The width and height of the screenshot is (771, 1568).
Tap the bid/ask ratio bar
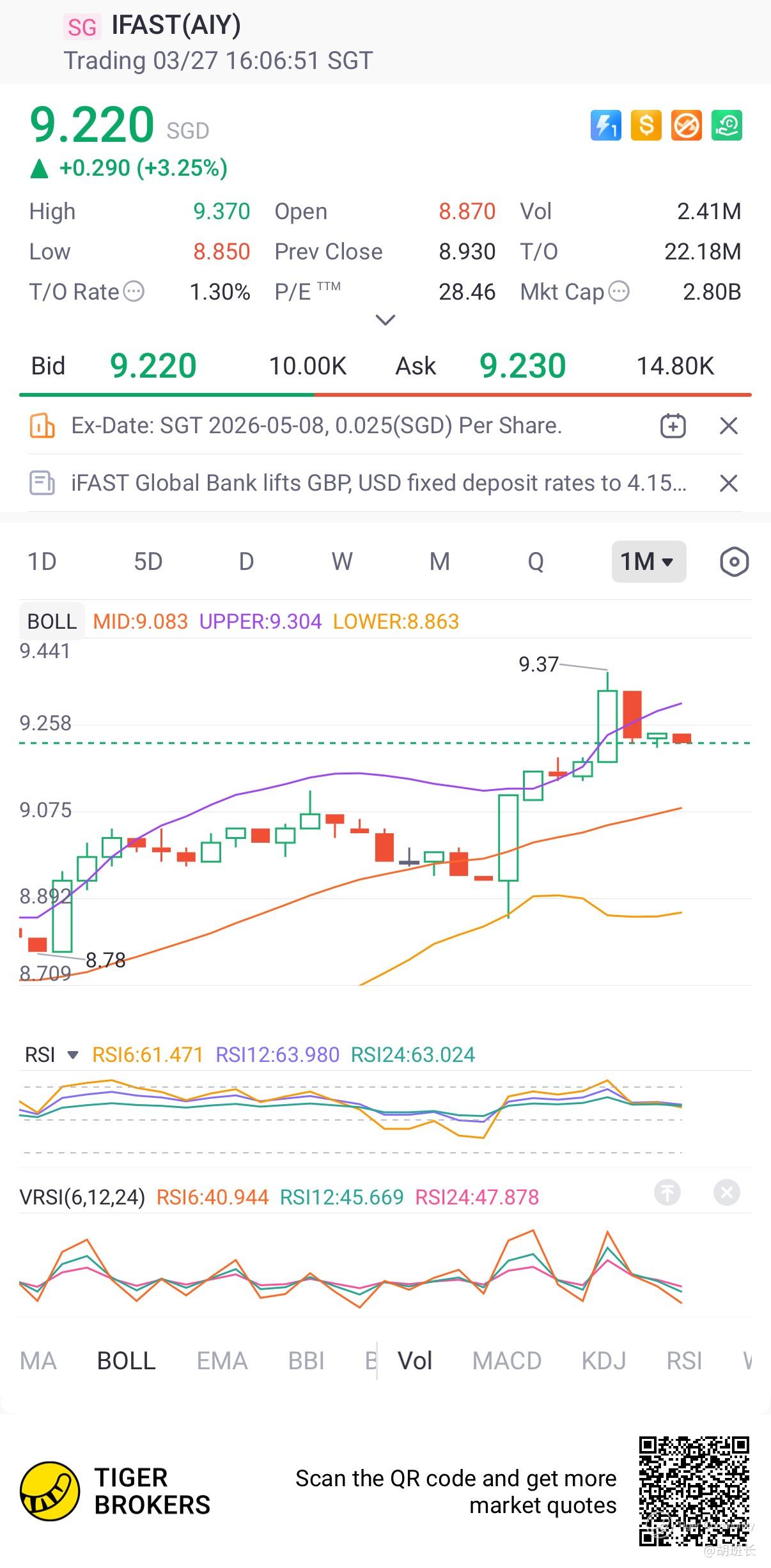click(385, 395)
